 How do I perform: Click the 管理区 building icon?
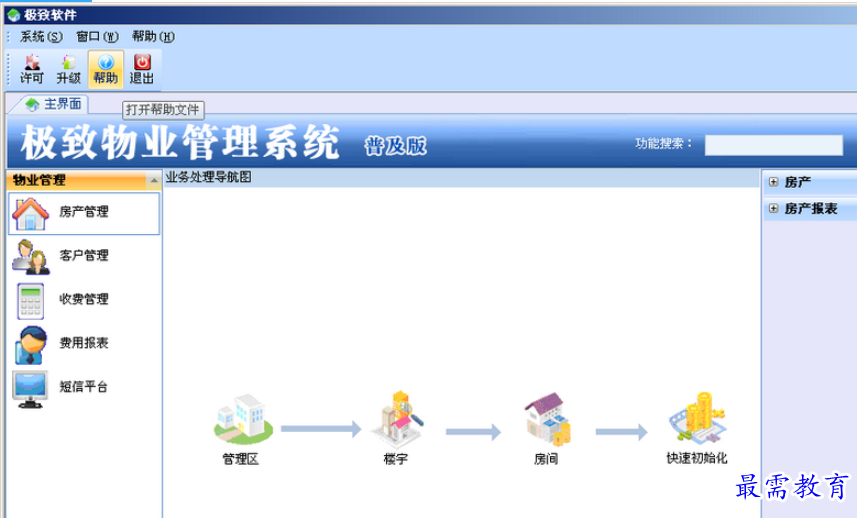pos(243,419)
